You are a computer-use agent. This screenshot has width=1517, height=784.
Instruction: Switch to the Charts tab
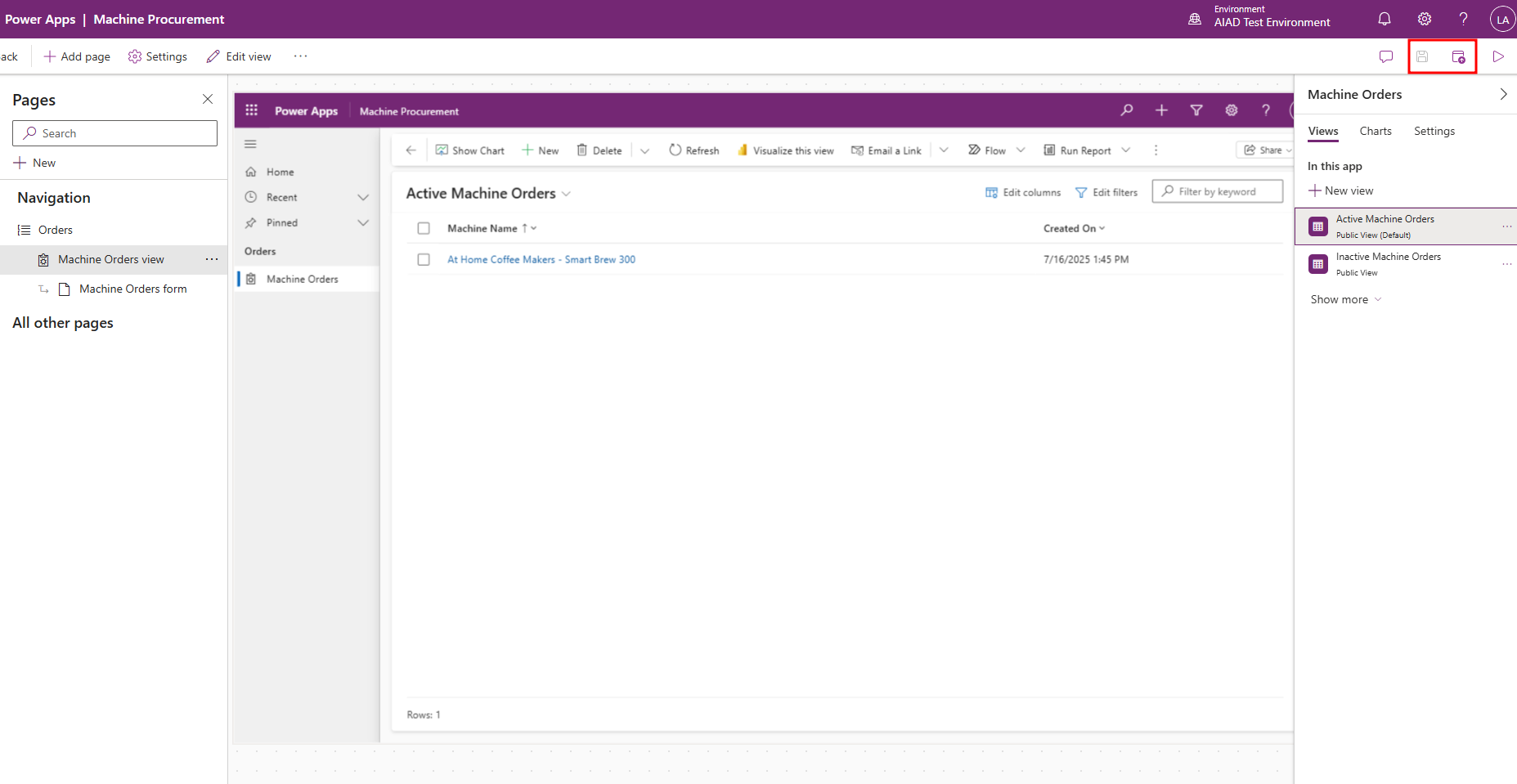click(x=1376, y=131)
